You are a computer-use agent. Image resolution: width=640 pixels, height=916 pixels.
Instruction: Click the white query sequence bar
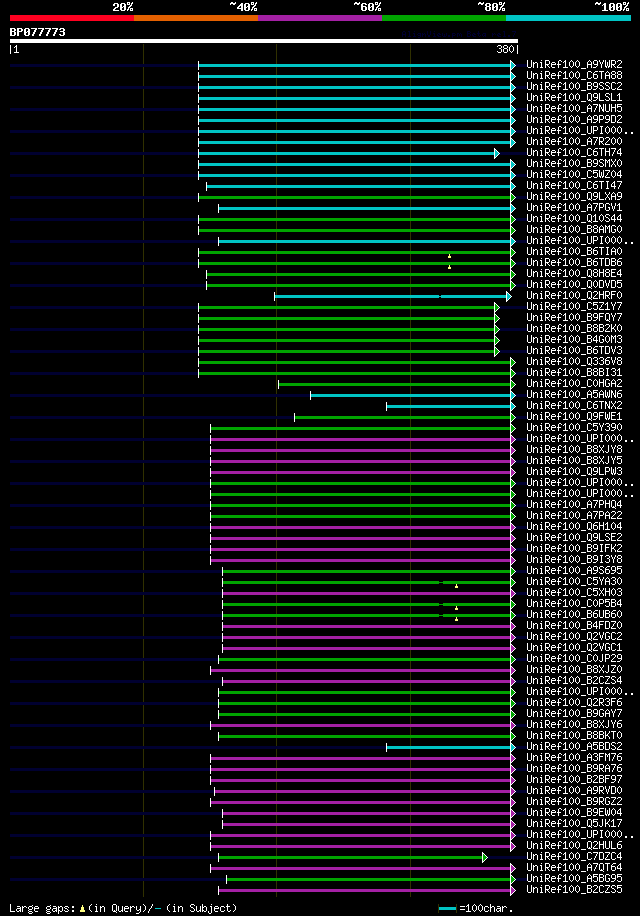coord(263,41)
